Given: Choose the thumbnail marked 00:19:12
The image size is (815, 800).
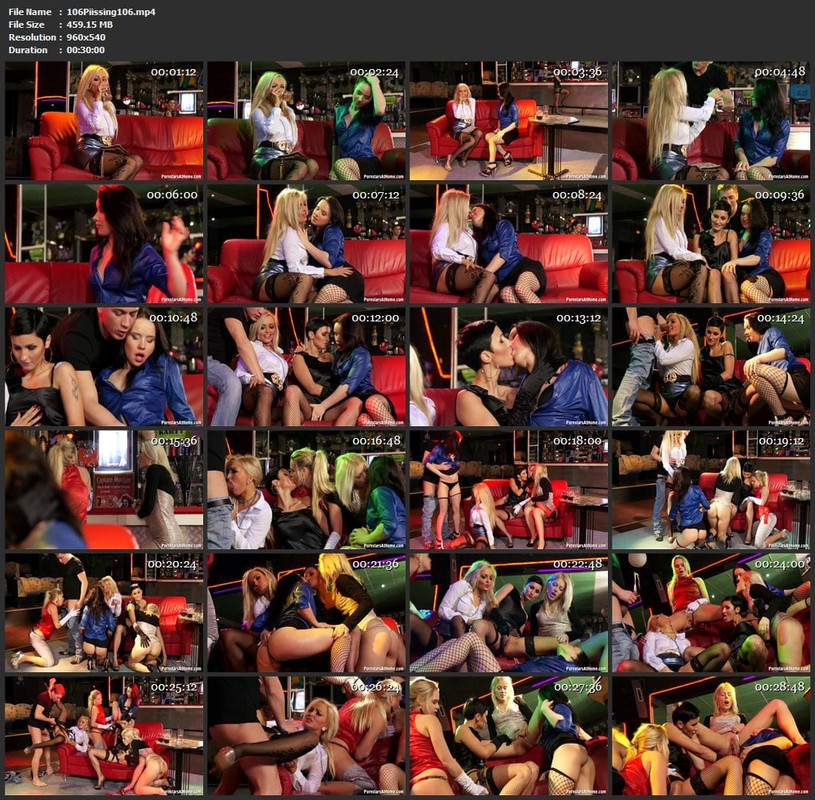Looking at the screenshot, I should (711, 490).
